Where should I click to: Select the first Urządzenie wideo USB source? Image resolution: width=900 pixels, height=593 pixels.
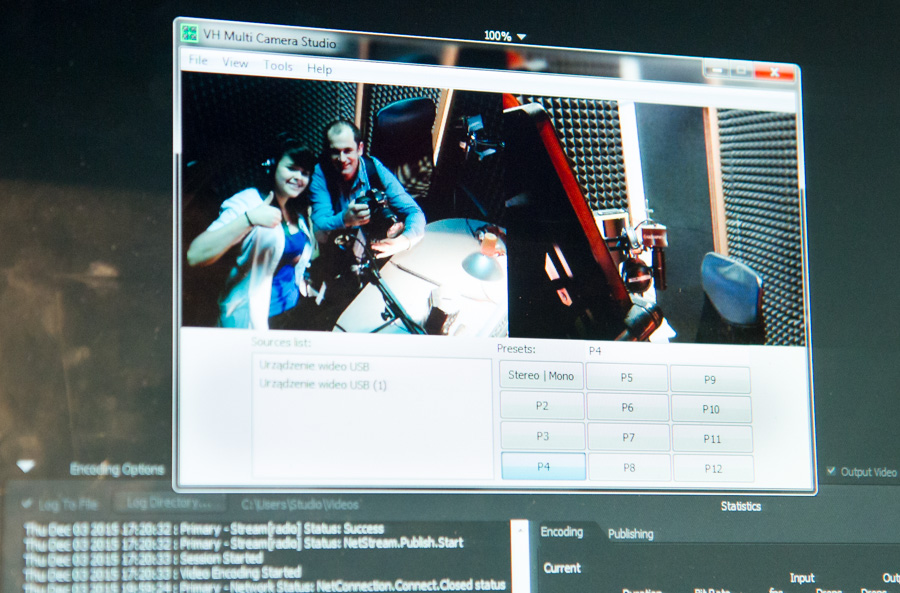[x=314, y=366]
